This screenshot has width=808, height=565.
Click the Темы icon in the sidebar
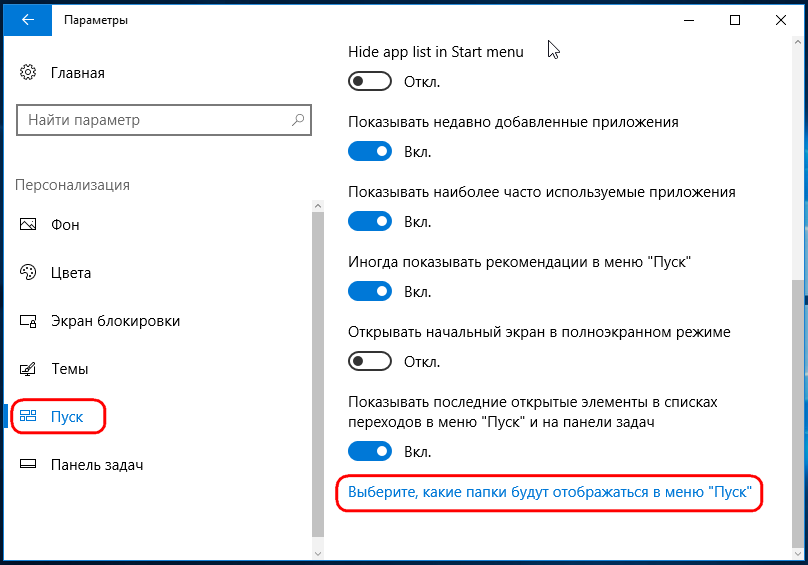(28, 369)
